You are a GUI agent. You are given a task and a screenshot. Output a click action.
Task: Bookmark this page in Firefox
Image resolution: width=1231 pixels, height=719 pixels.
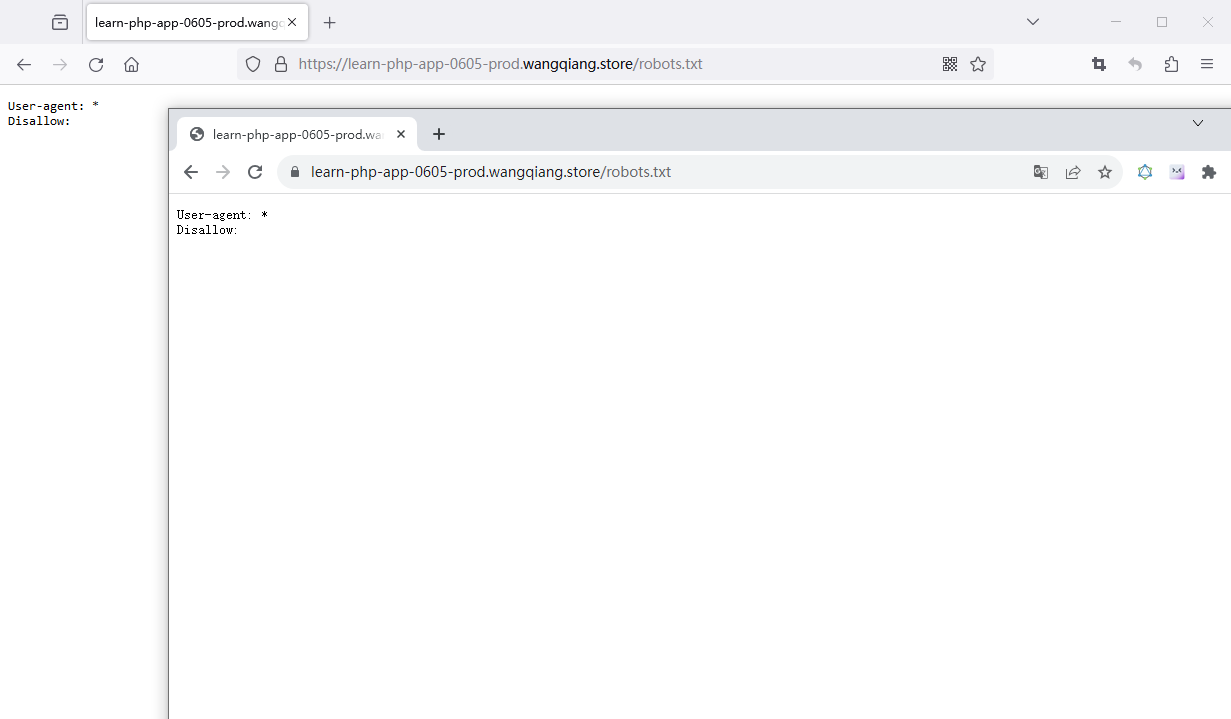(x=978, y=64)
